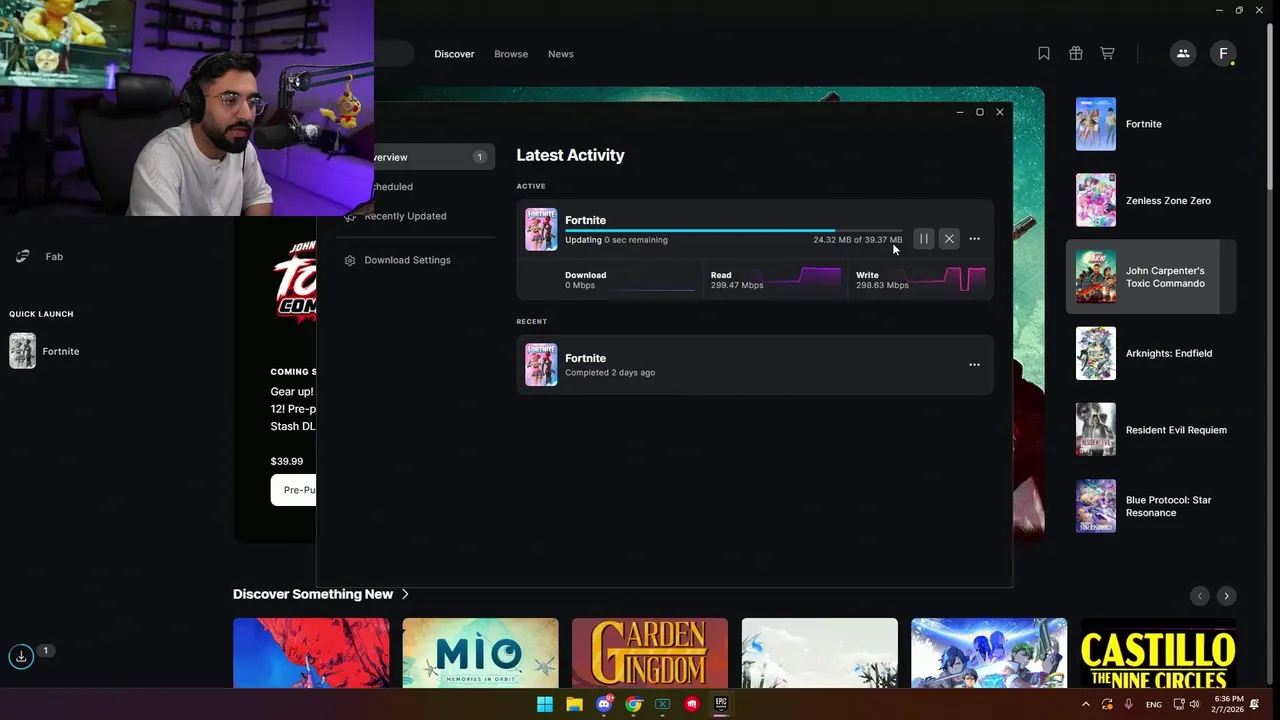Click the 24.32 MB of 39.37 MB text

[857, 240]
